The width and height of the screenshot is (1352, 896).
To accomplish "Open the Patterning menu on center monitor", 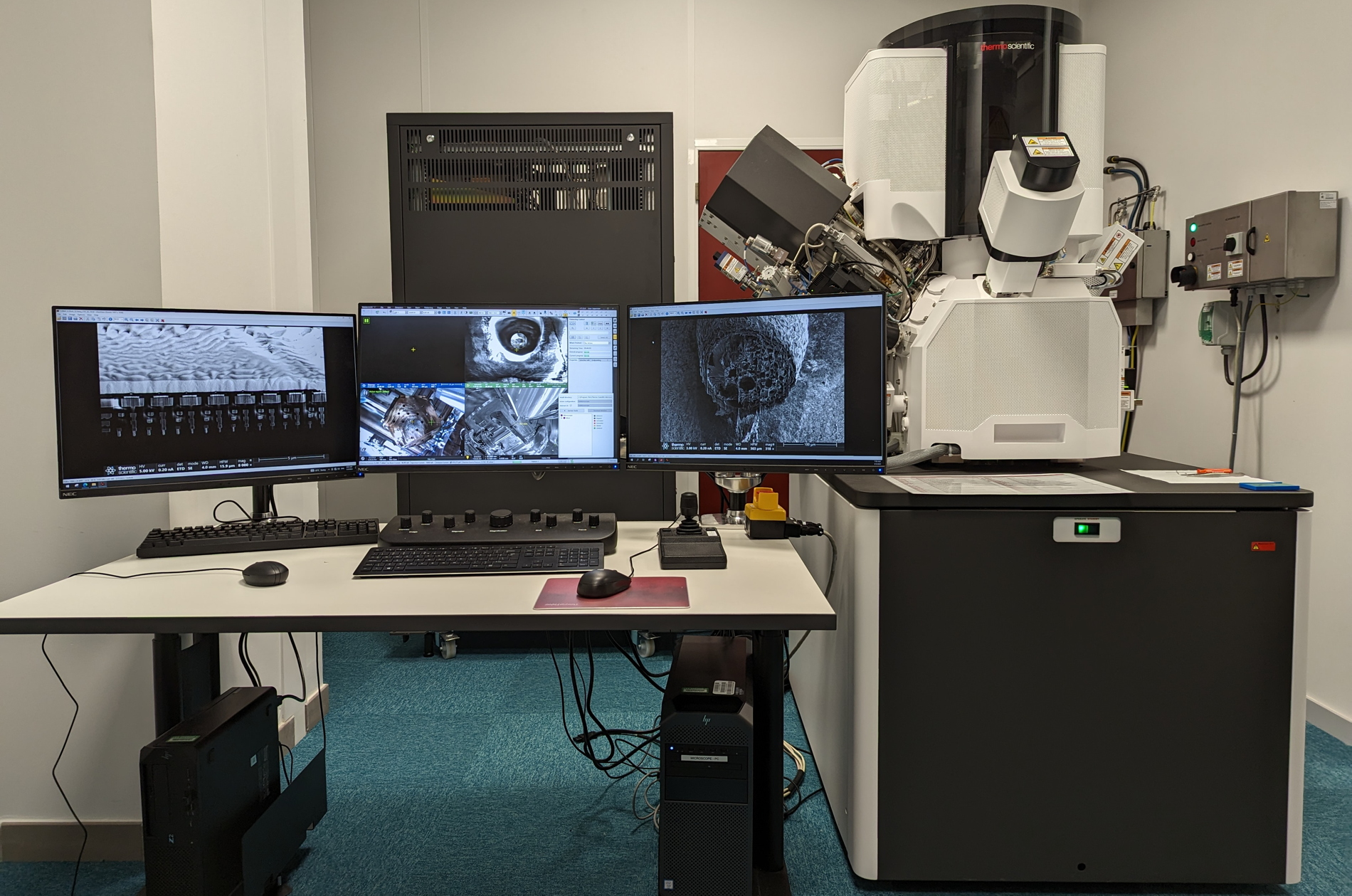I will 428,307.
